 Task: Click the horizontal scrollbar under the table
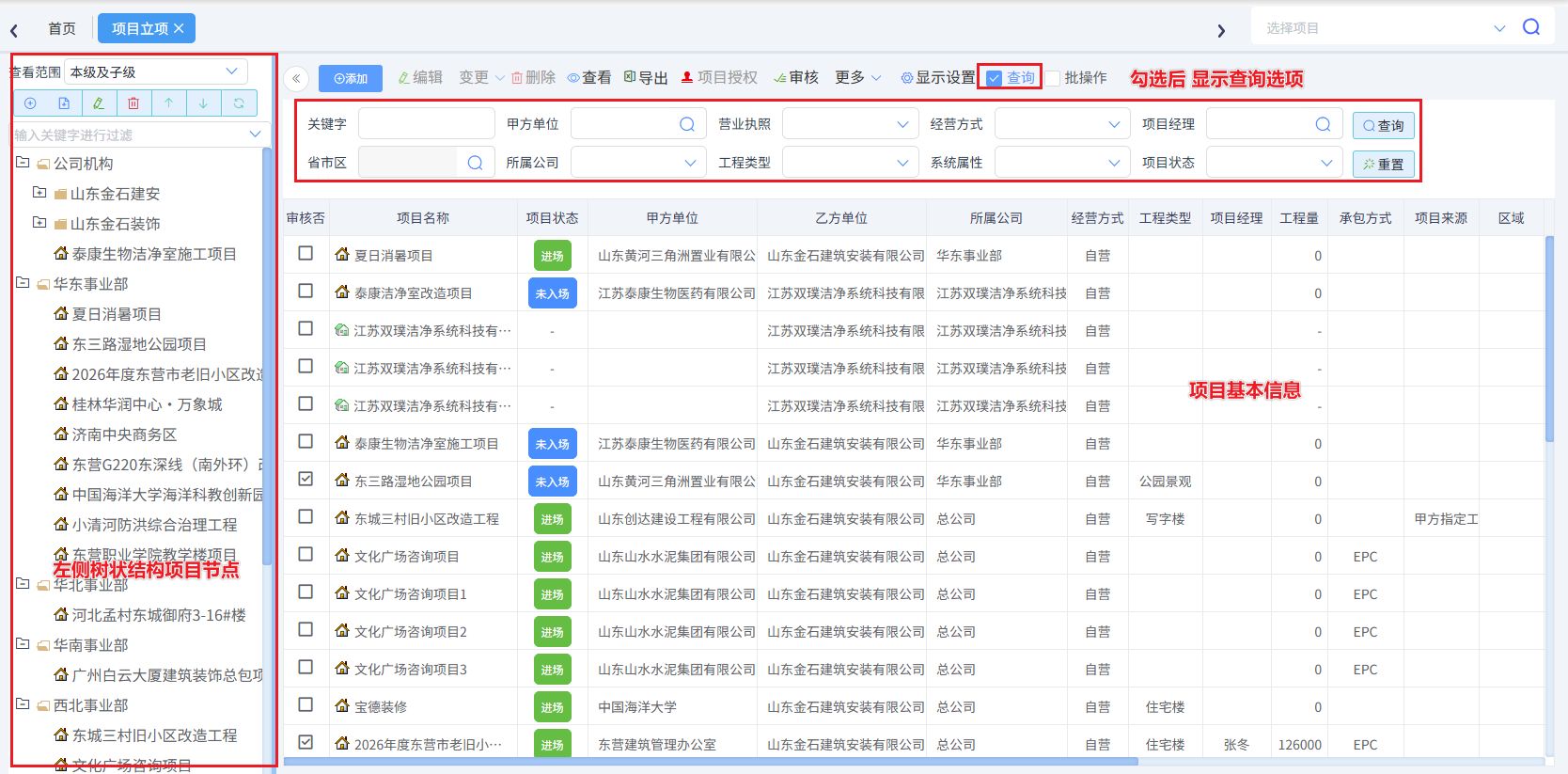coord(711,762)
